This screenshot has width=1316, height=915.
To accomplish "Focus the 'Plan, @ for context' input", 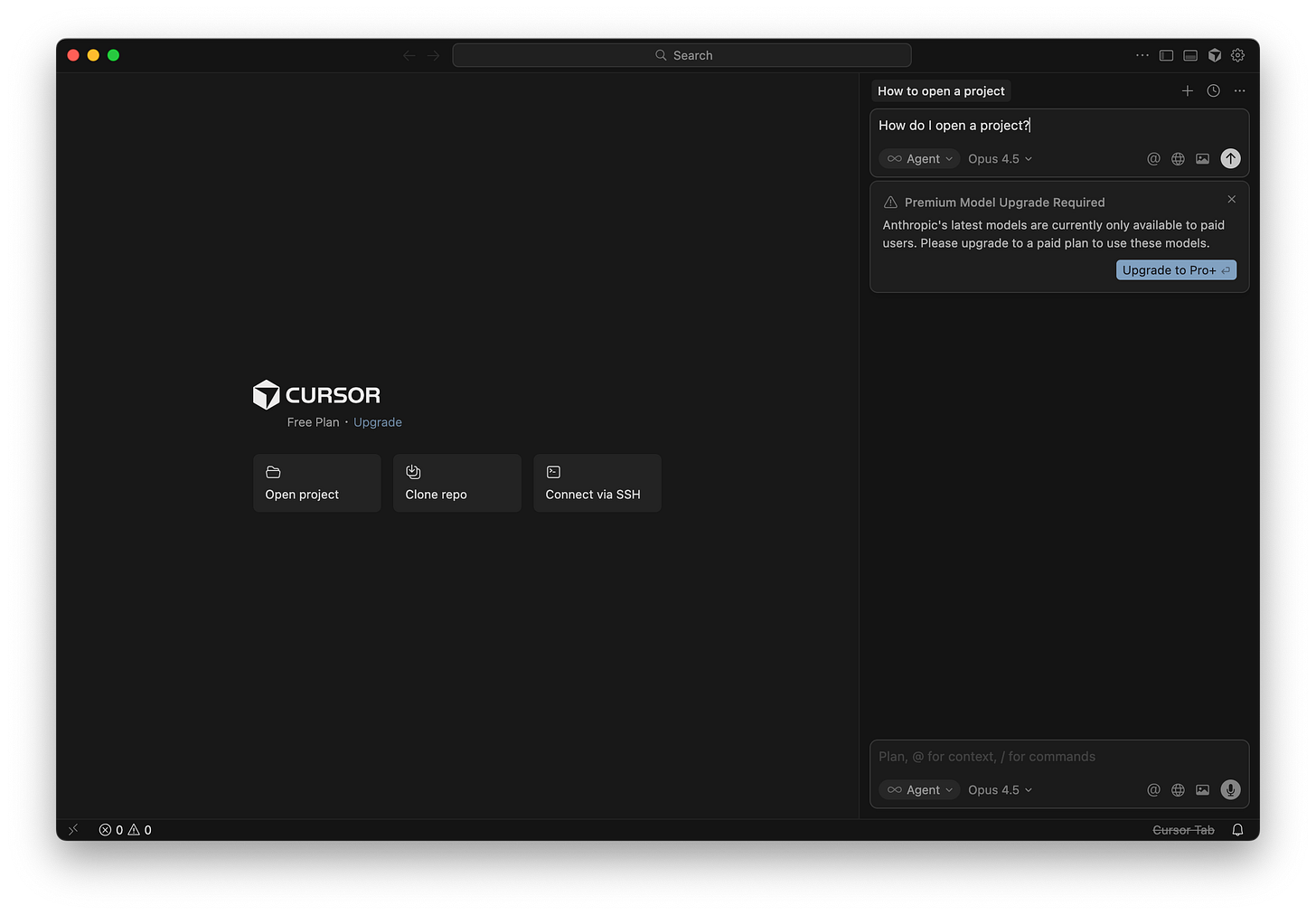I will [x=1059, y=757].
